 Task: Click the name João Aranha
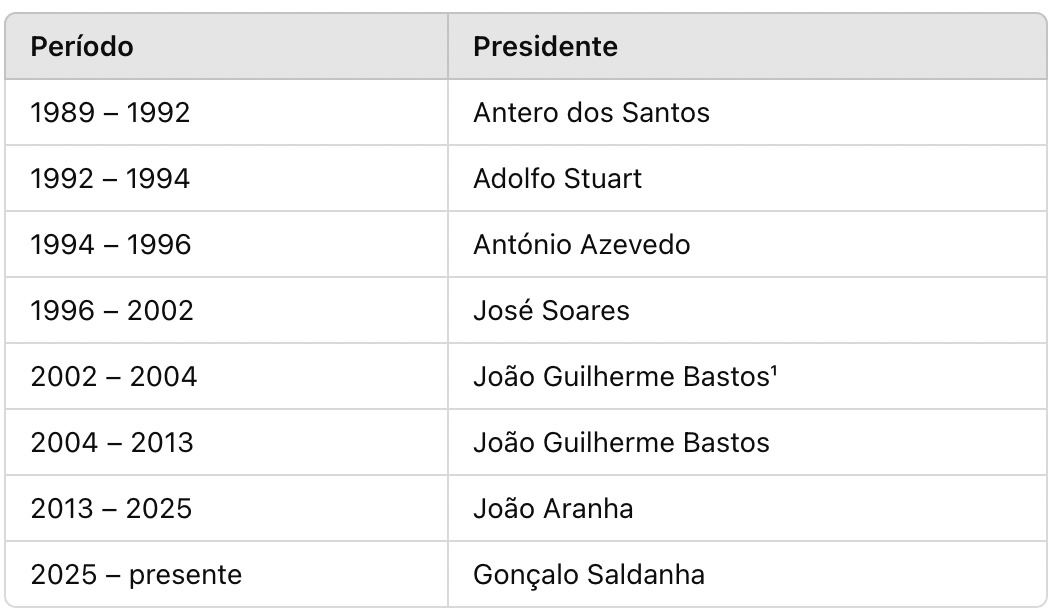(x=553, y=509)
